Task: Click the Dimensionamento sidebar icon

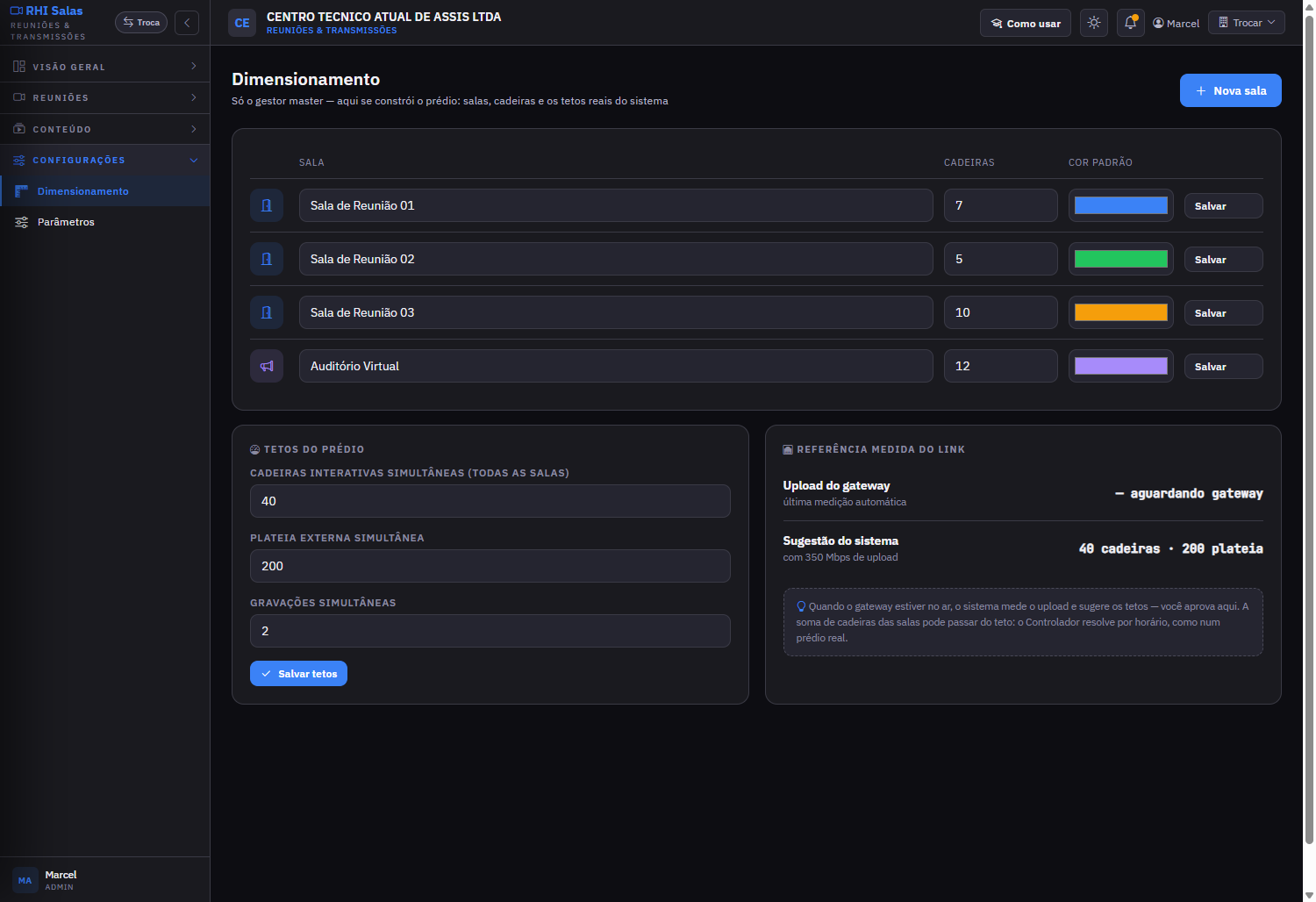Action: point(22,191)
